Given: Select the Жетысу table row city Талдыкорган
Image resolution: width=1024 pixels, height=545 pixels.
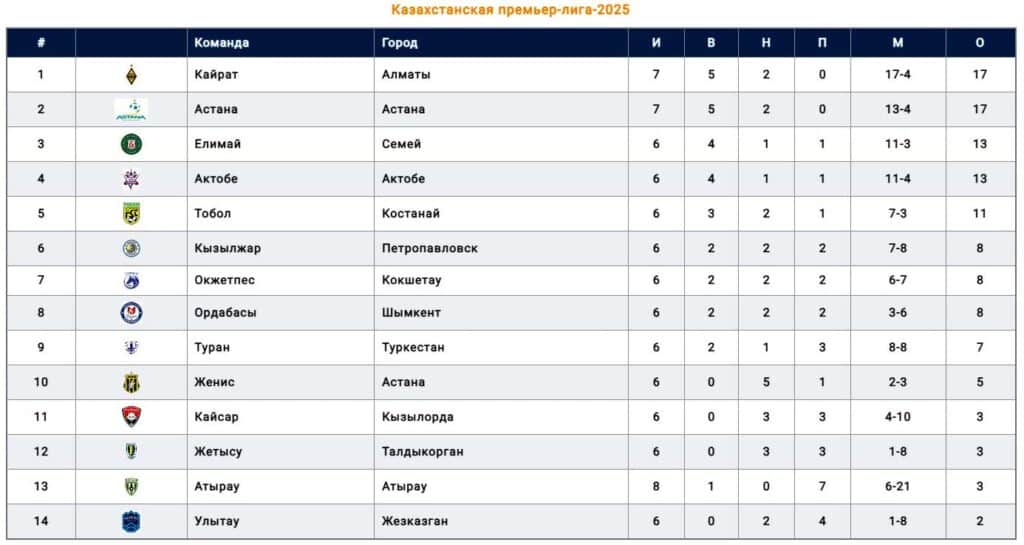Looking at the screenshot, I should pos(423,452).
